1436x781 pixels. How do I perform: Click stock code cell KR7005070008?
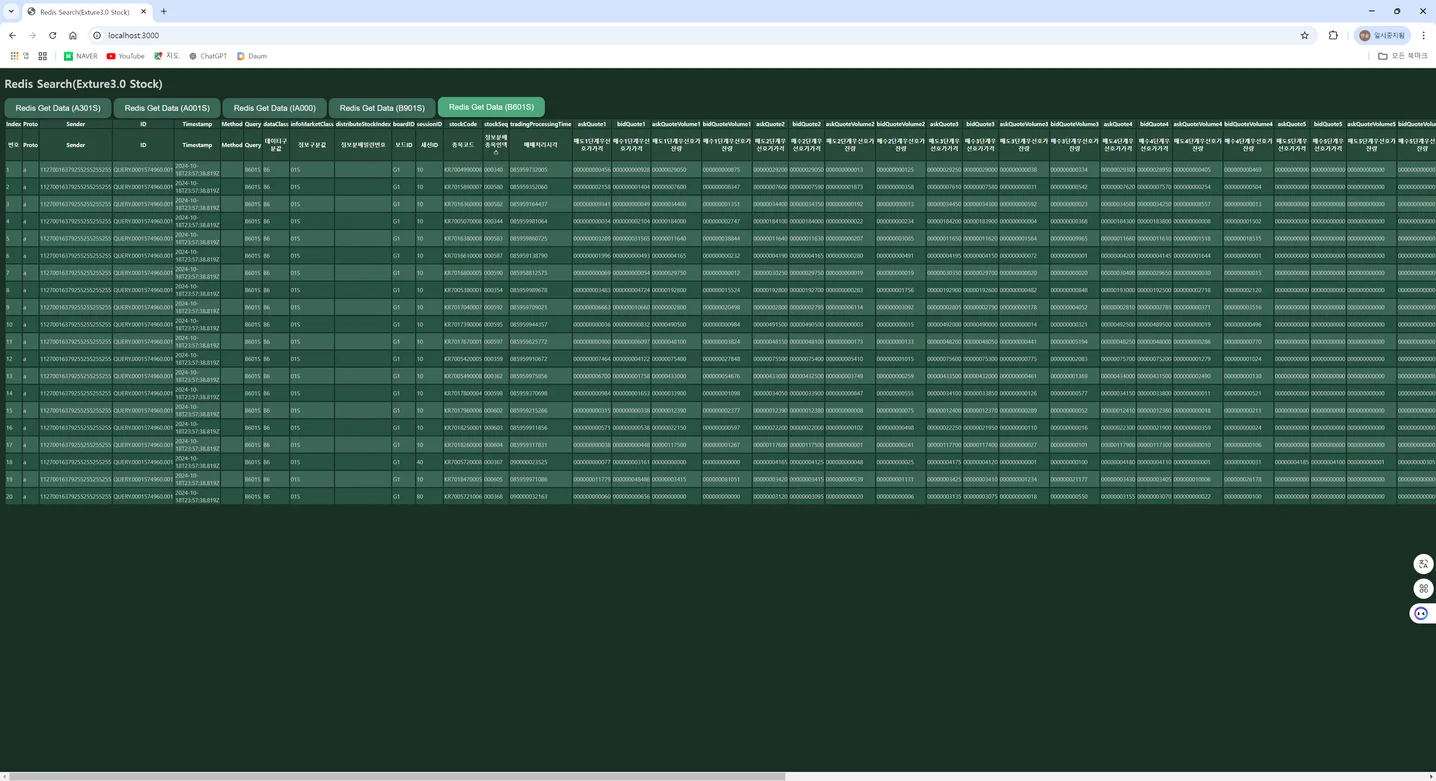coord(463,221)
